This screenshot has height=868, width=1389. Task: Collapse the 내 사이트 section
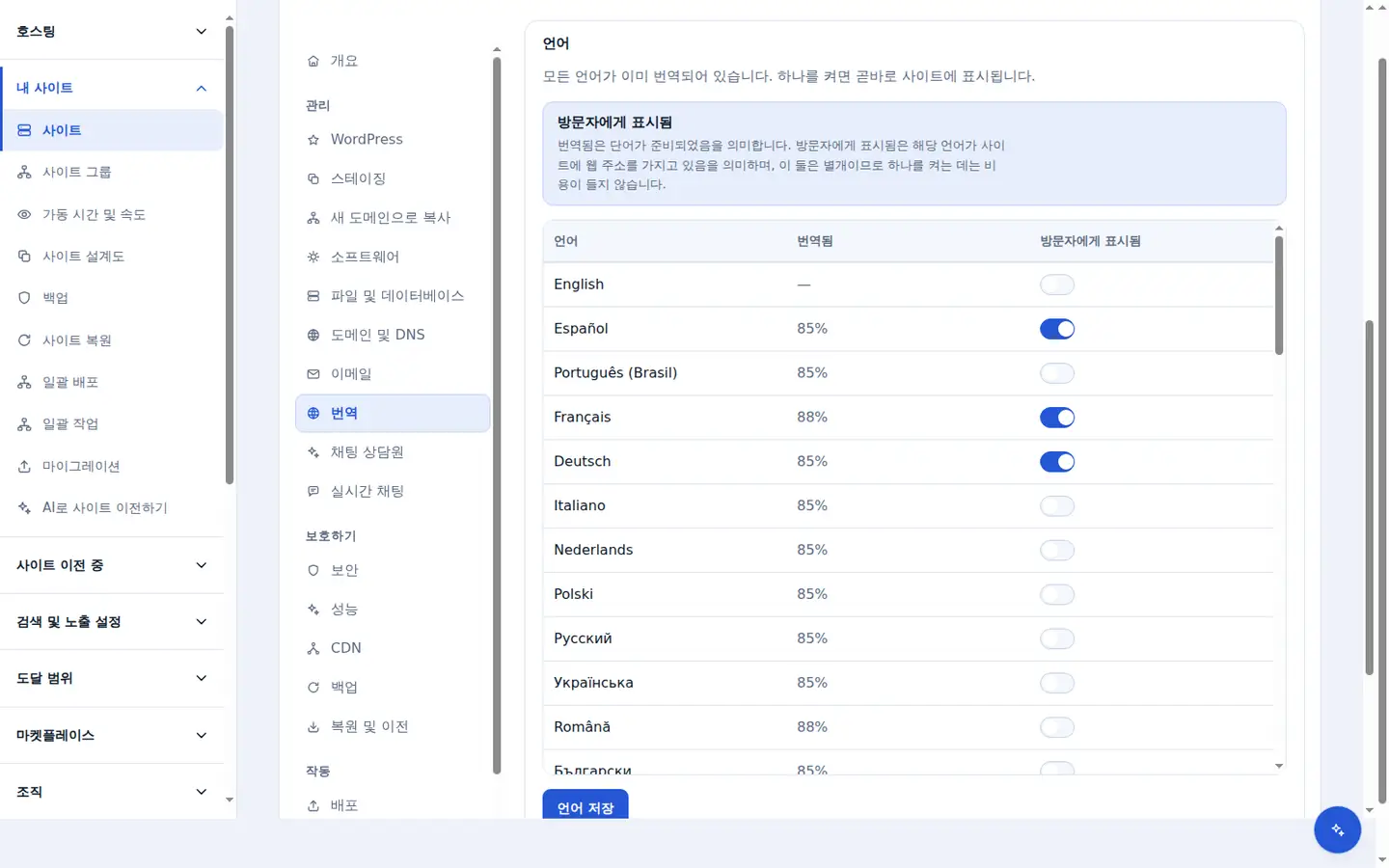coord(112,88)
